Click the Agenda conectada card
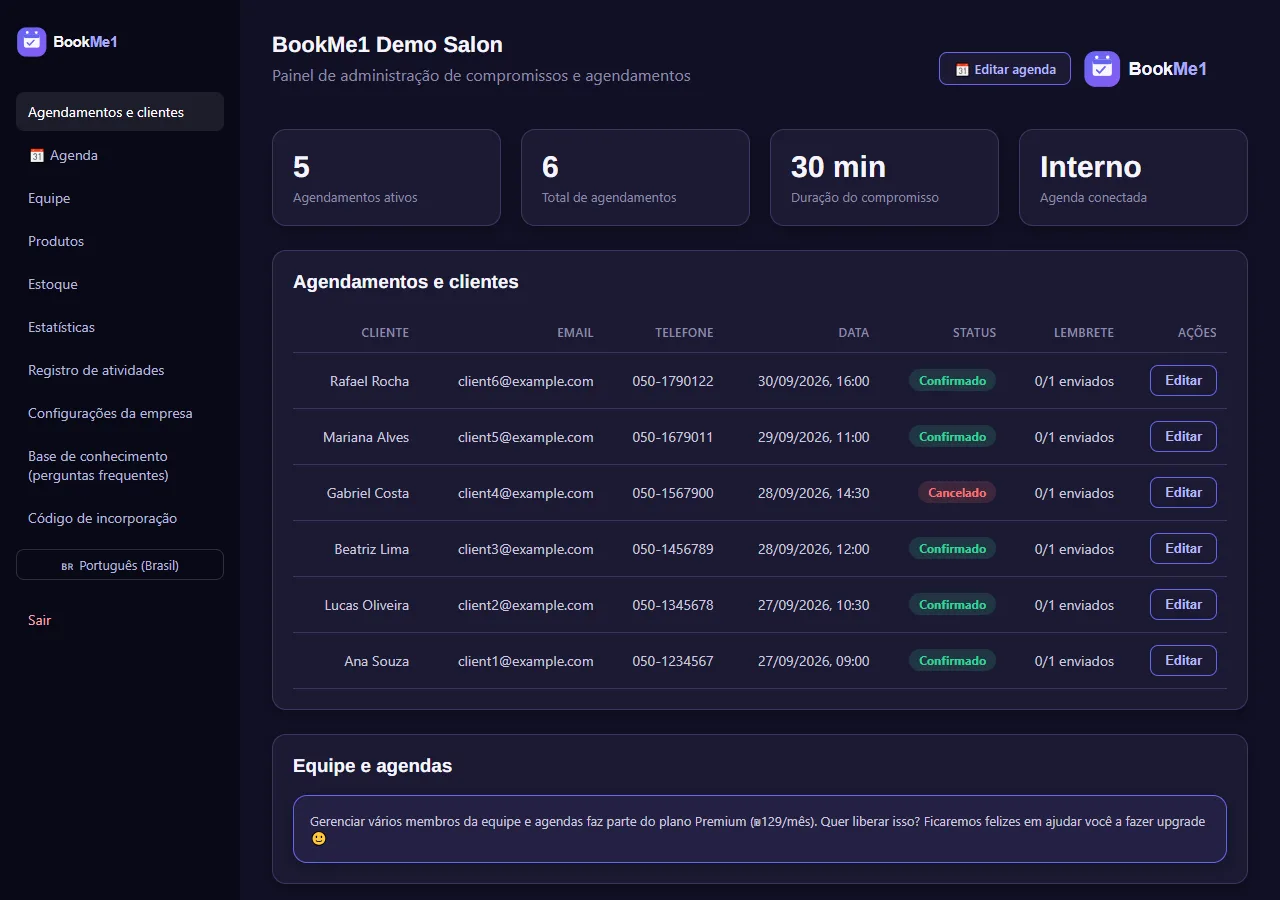Screen dimensions: 1280x900 [1133, 177]
